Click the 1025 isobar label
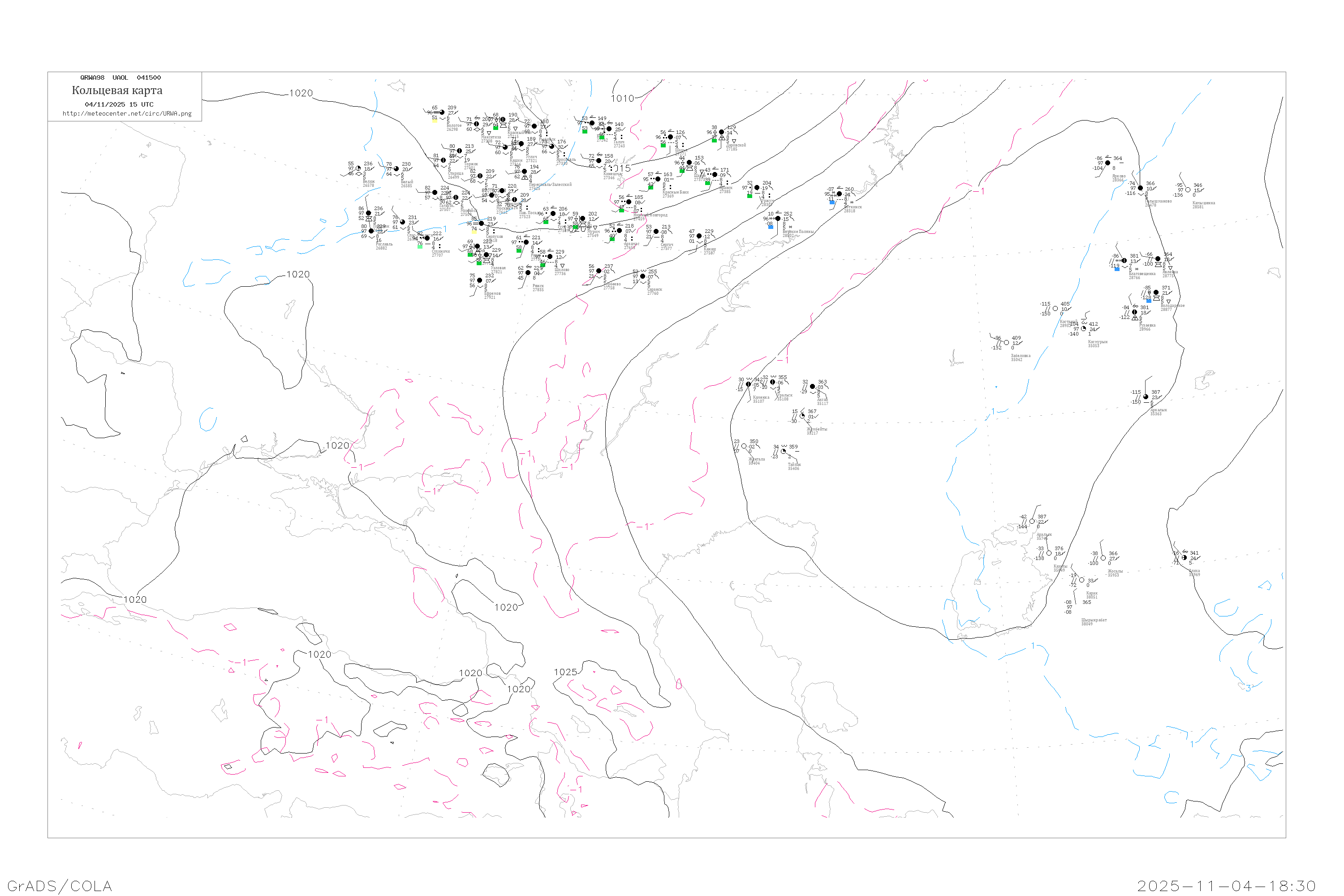 pyautogui.click(x=565, y=672)
